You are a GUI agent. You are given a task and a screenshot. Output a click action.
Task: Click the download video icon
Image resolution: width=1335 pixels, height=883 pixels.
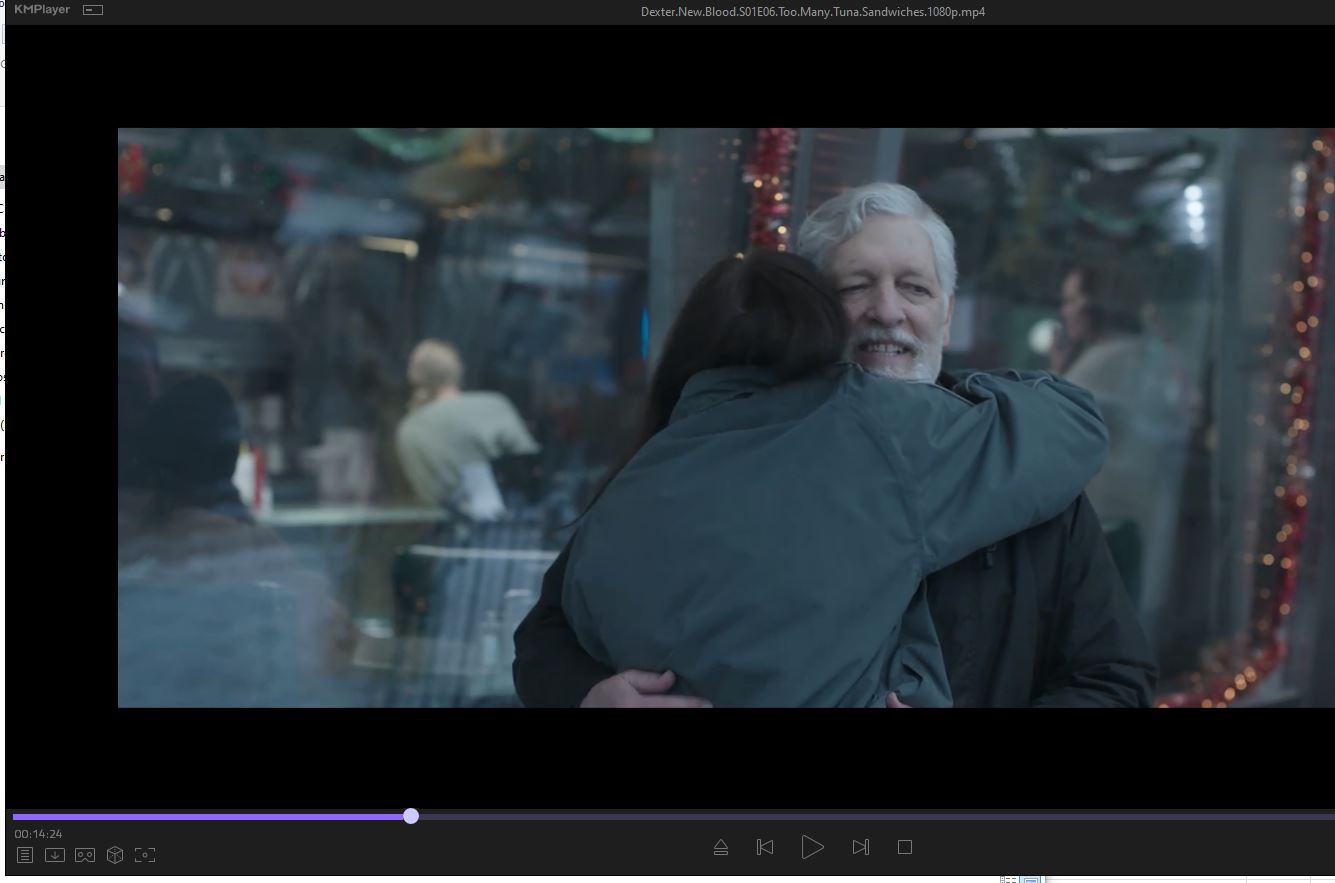[x=55, y=855]
